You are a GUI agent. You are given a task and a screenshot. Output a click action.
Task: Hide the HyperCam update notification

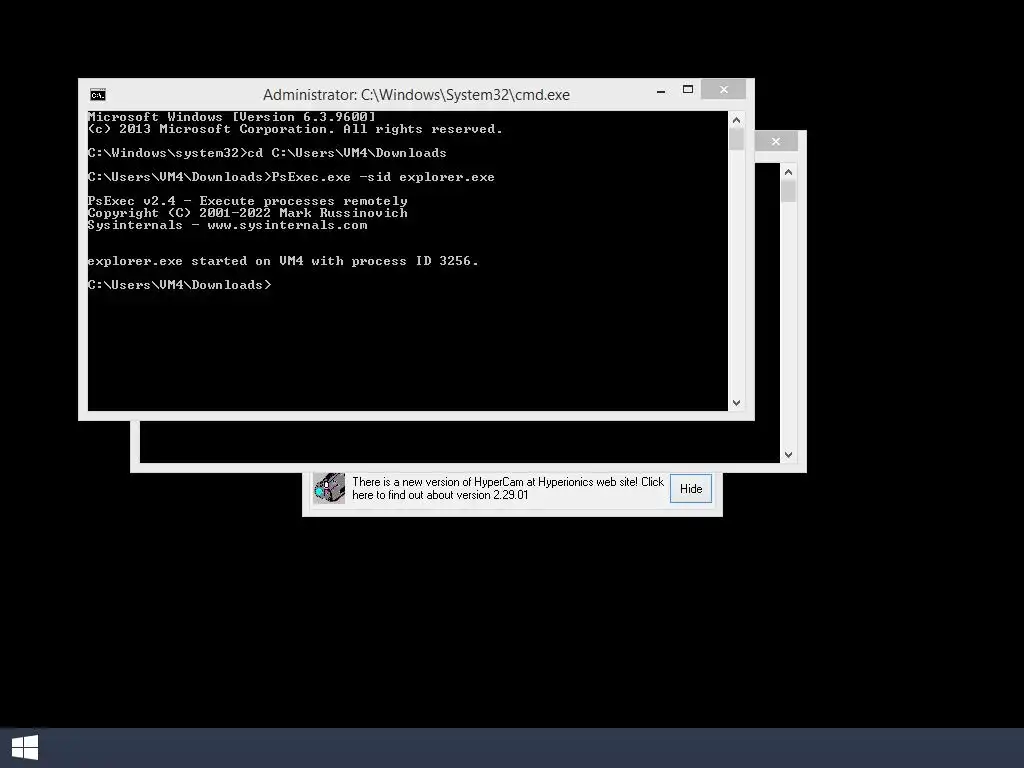point(691,489)
